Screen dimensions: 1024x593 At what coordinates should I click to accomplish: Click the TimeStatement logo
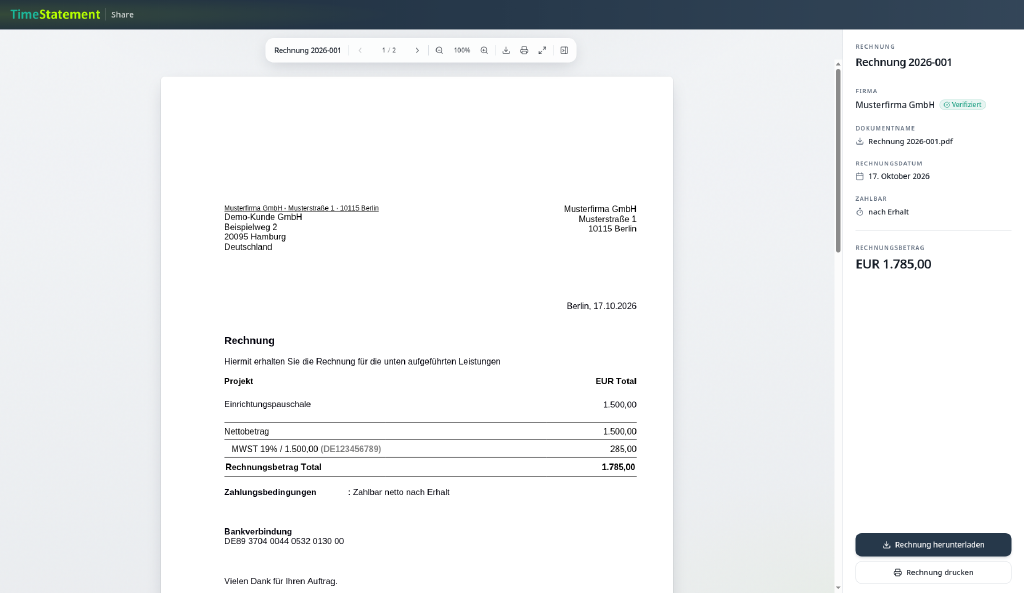(x=56, y=14)
